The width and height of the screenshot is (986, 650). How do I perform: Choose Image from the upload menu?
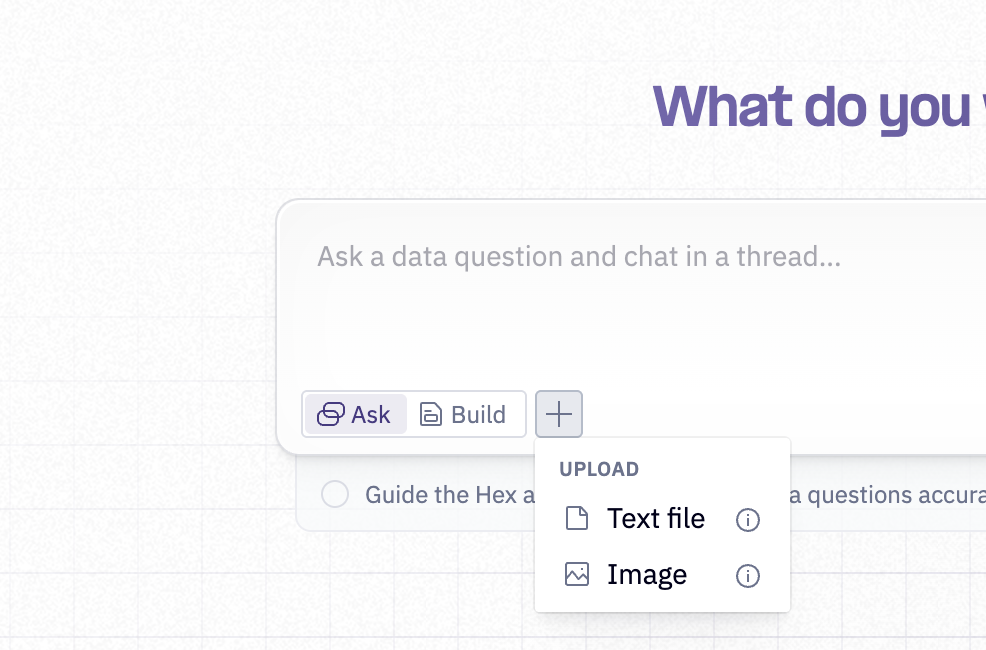(x=646, y=574)
